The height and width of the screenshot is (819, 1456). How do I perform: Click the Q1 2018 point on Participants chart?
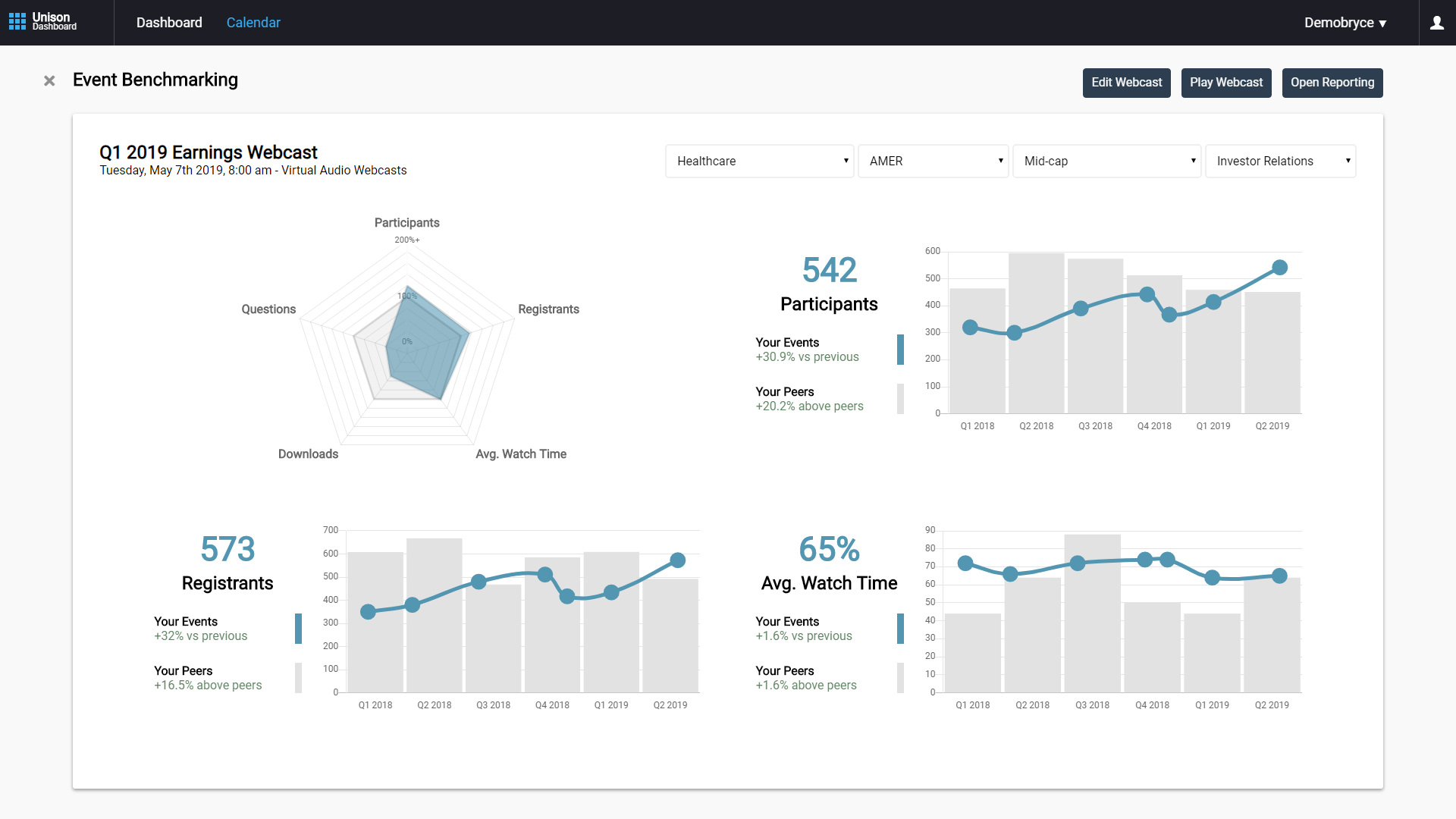(x=970, y=328)
